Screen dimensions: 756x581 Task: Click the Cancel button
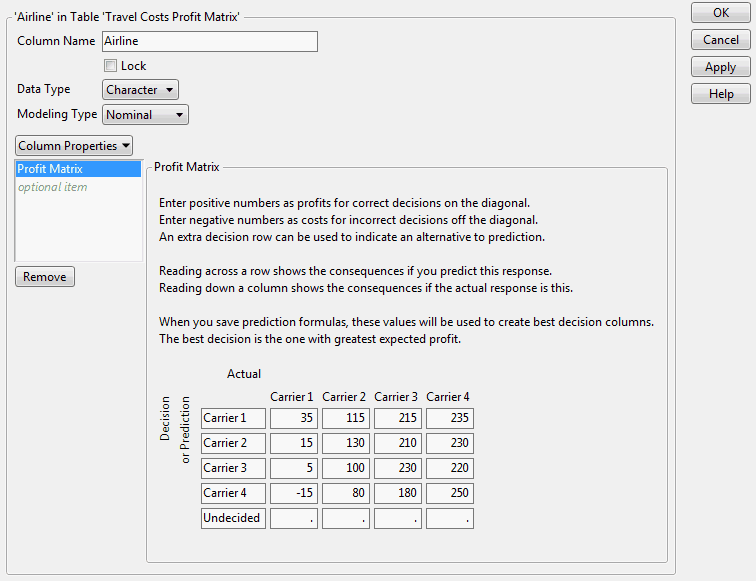pos(721,40)
